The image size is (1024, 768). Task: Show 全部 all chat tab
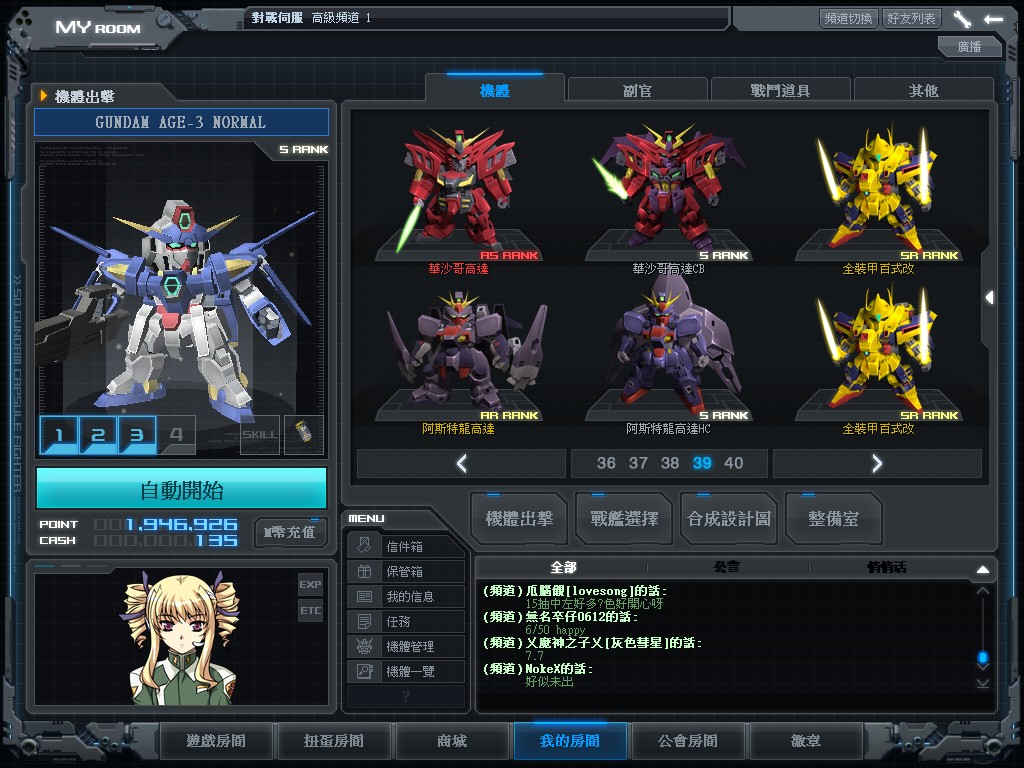coord(563,567)
